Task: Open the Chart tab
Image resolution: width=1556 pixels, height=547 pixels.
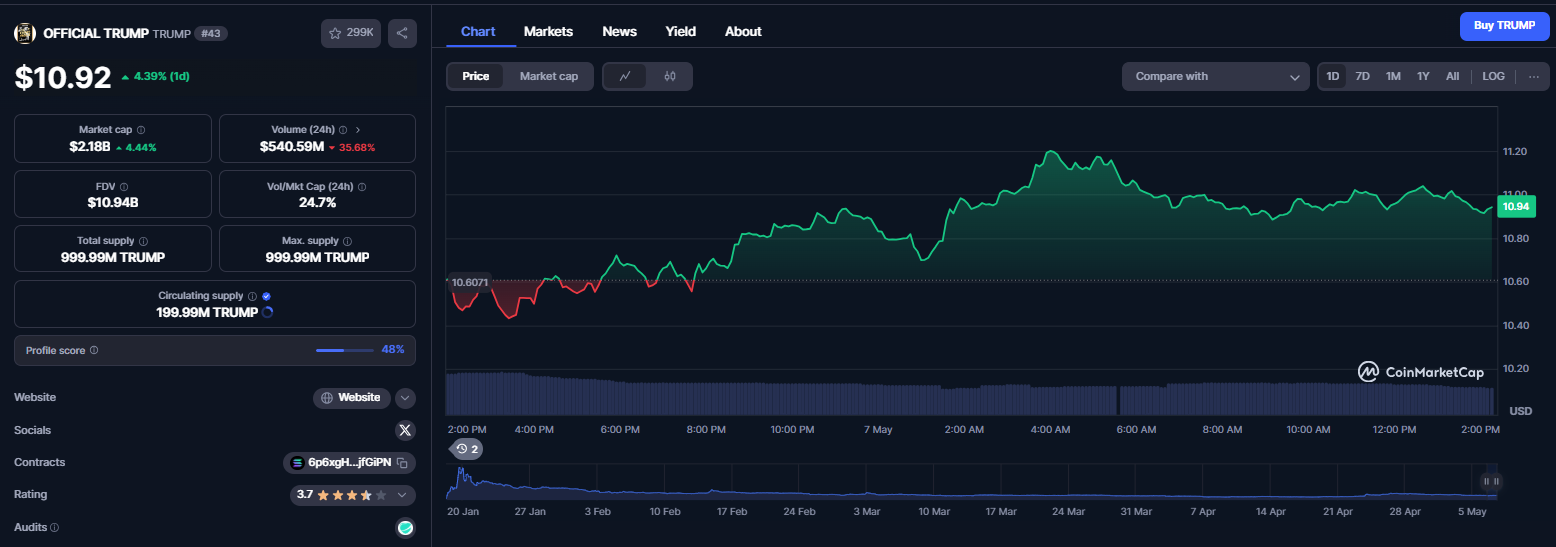Action: click(x=478, y=31)
